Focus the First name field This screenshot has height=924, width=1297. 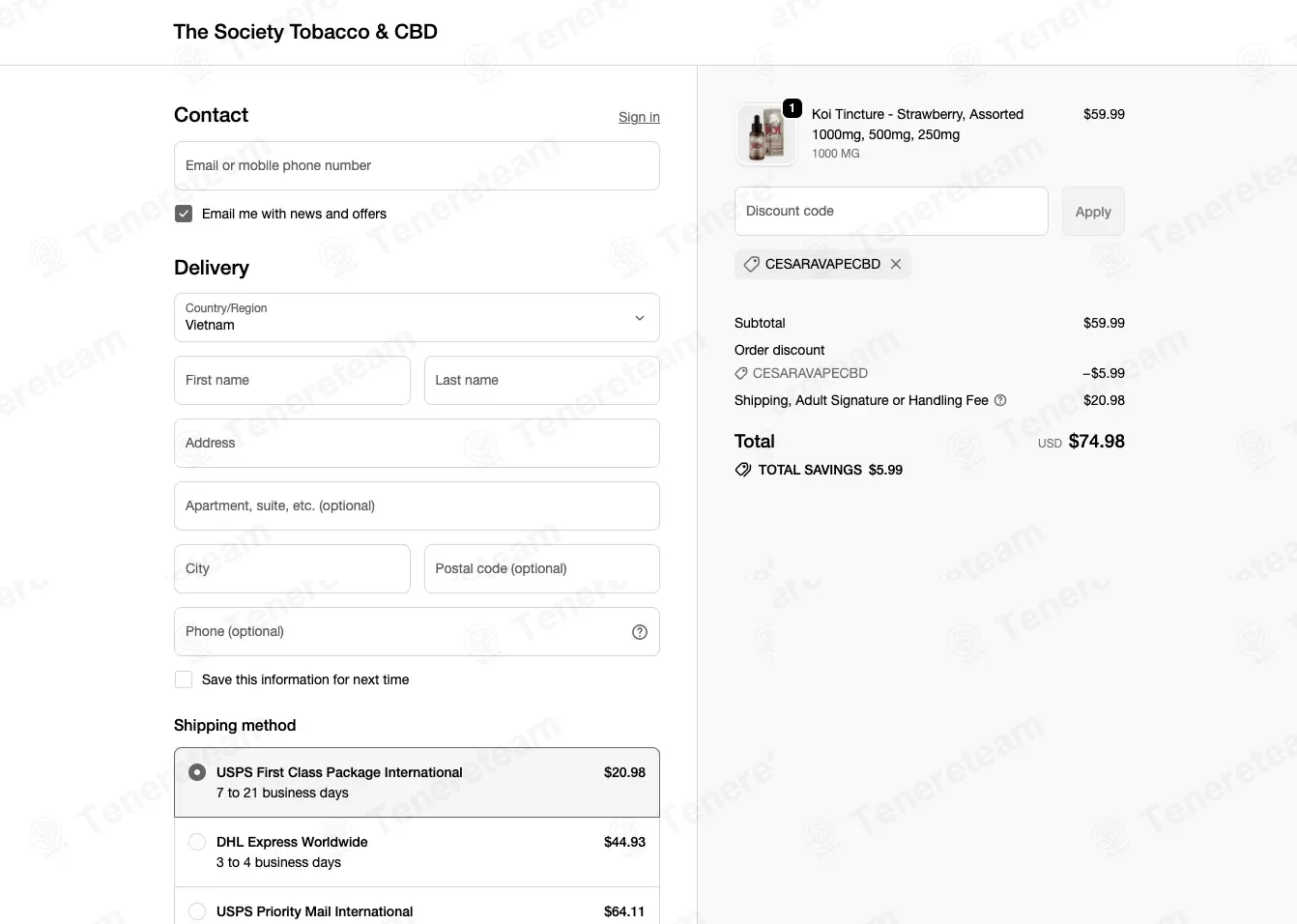(x=292, y=381)
